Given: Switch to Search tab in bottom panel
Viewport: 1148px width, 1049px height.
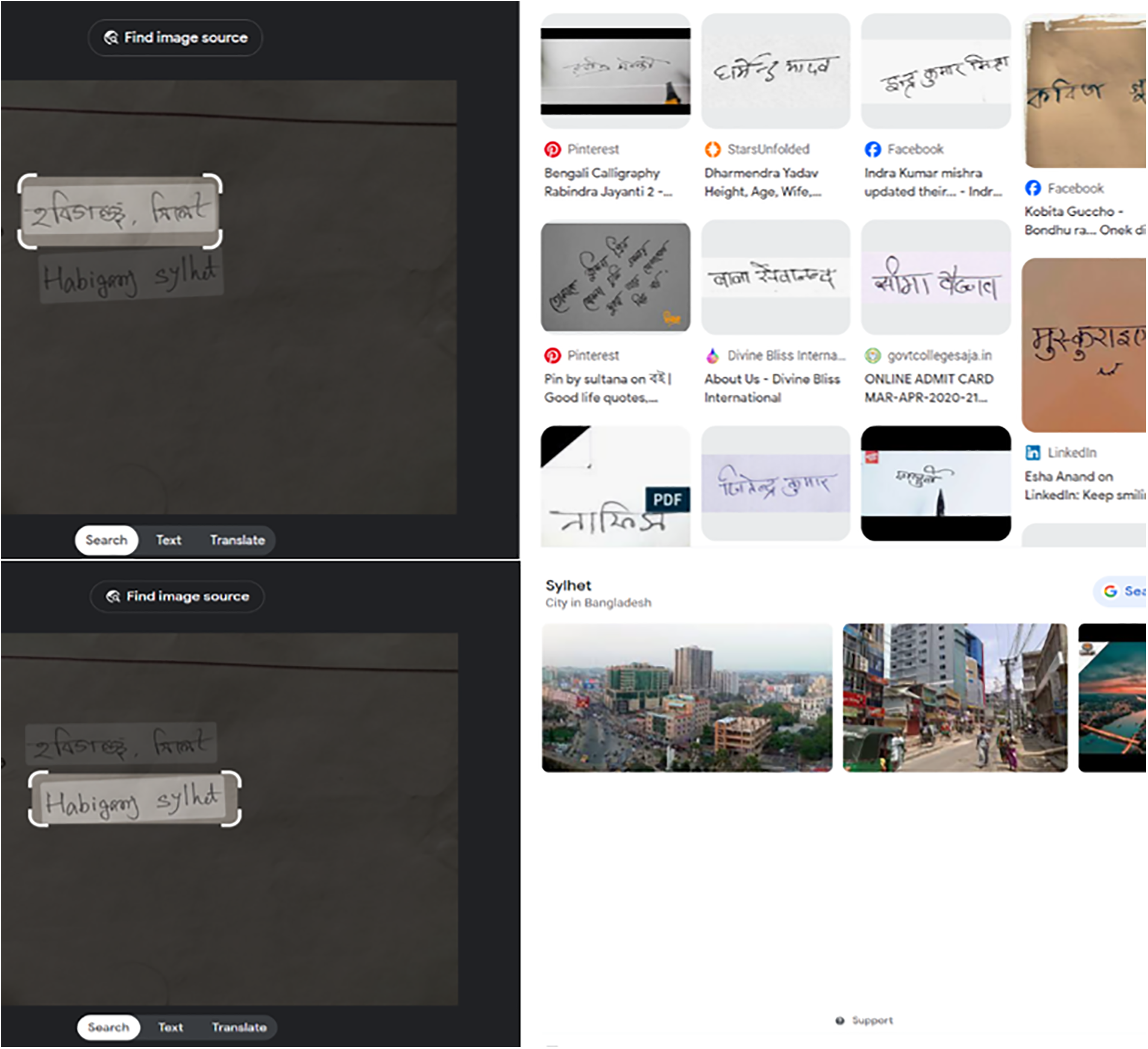Looking at the screenshot, I should (108, 1027).
